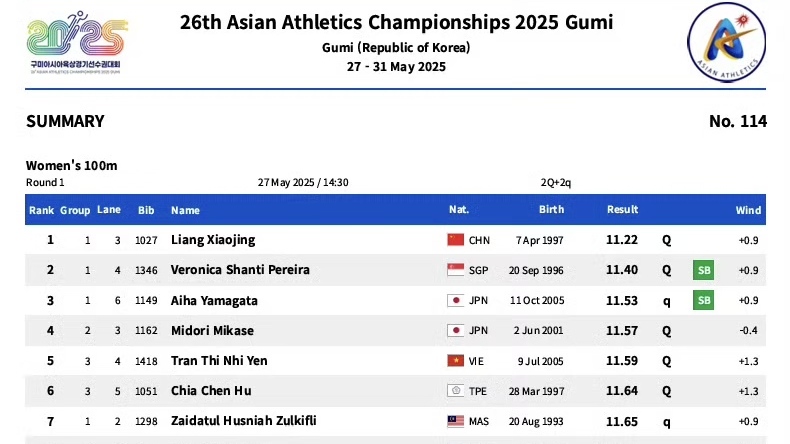790x444 pixels.
Task: Click the SB badge for Veronica Shanti Pereira
Action: point(704,270)
